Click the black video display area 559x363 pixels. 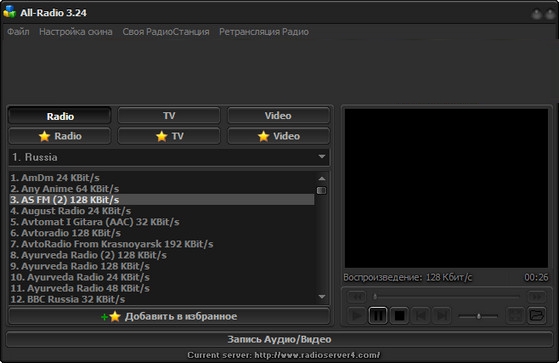(x=446, y=188)
